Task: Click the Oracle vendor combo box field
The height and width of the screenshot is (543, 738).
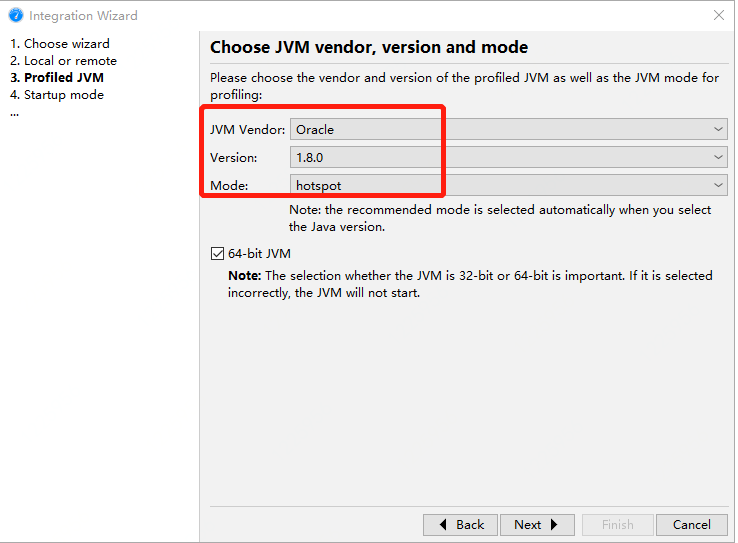Action: [x=500, y=129]
